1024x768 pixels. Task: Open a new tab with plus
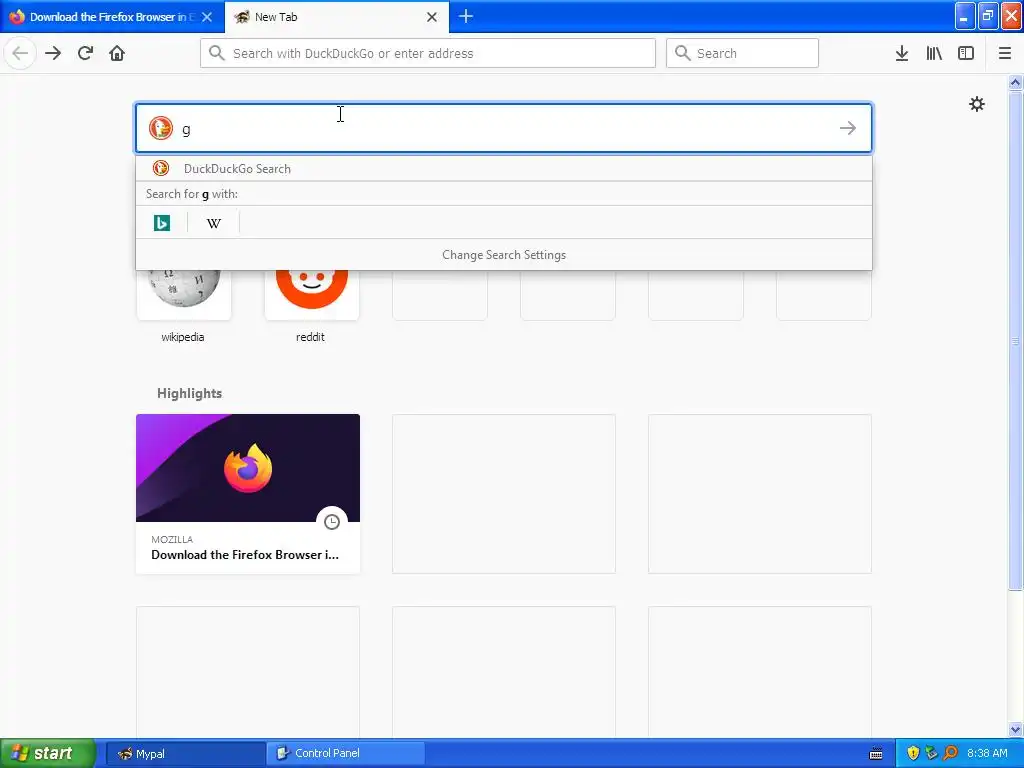pyautogui.click(x=466, y=16)
